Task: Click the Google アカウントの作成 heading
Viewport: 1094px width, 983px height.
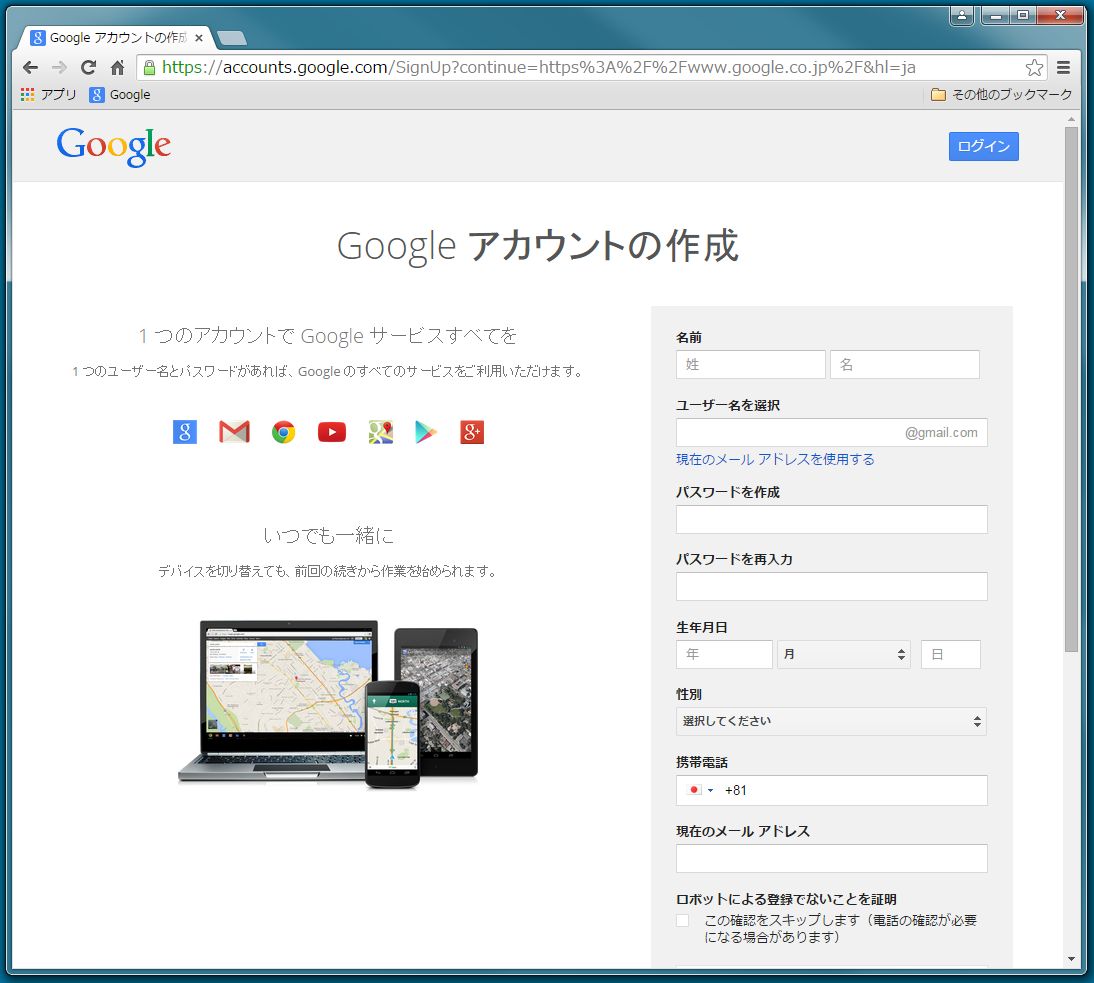Action: (537, 246)
